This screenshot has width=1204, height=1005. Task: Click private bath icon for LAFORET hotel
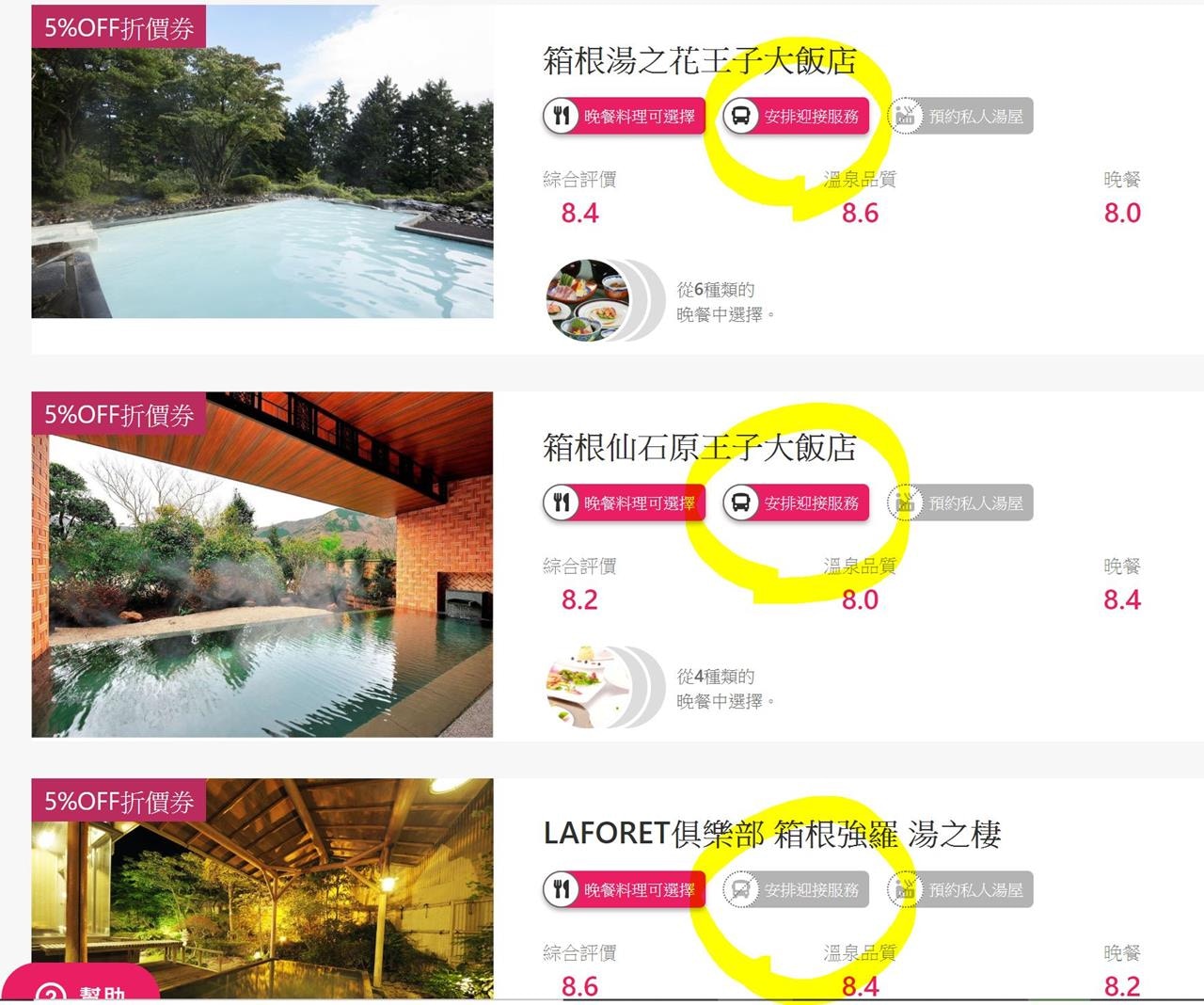(x=906, y=889)
